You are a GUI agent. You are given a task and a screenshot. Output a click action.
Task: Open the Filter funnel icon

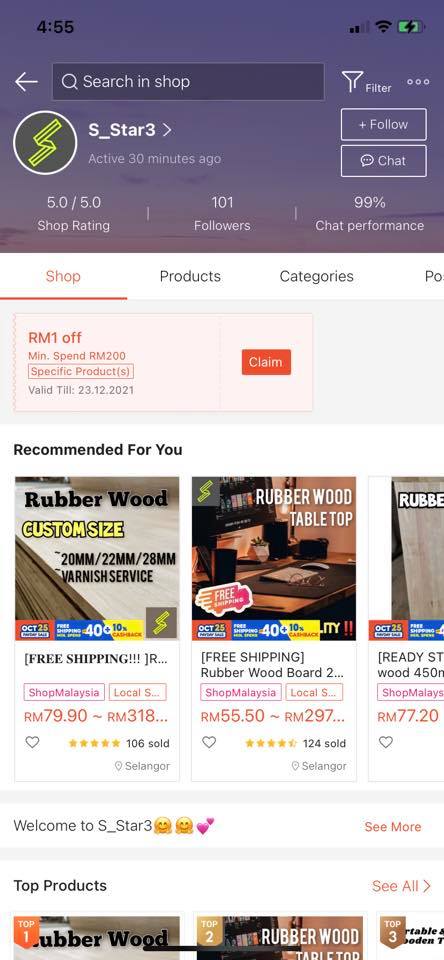pos(352,81)
